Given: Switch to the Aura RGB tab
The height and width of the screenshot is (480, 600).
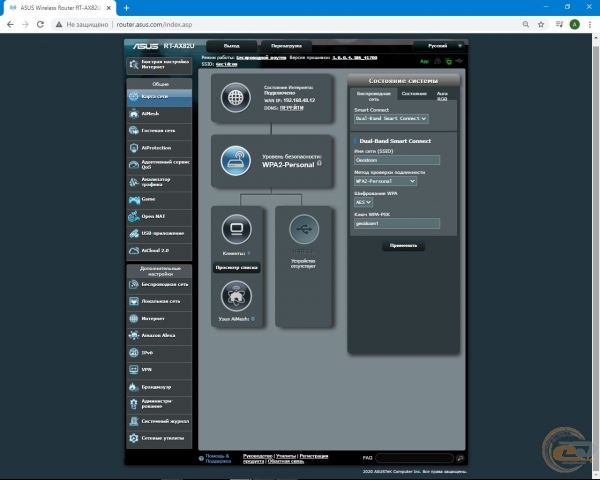Looking at the screenshot, I should tap(442, 96).
